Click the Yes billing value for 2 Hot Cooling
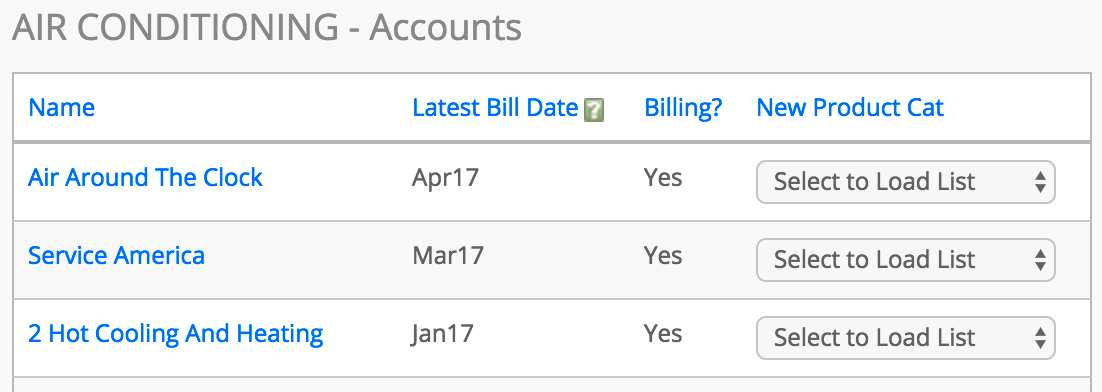This screenshot has width=1102, height=392. 663,334
